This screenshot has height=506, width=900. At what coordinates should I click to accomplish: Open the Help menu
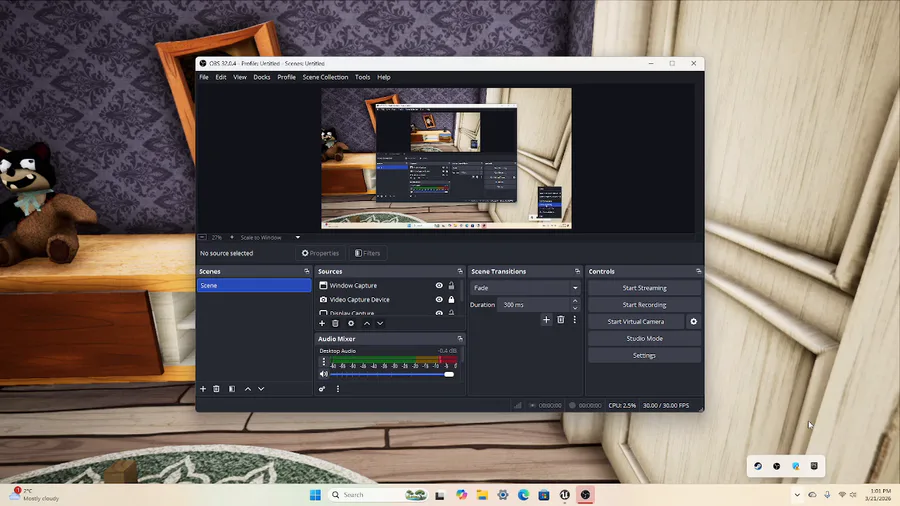click(x=383, y=77)
